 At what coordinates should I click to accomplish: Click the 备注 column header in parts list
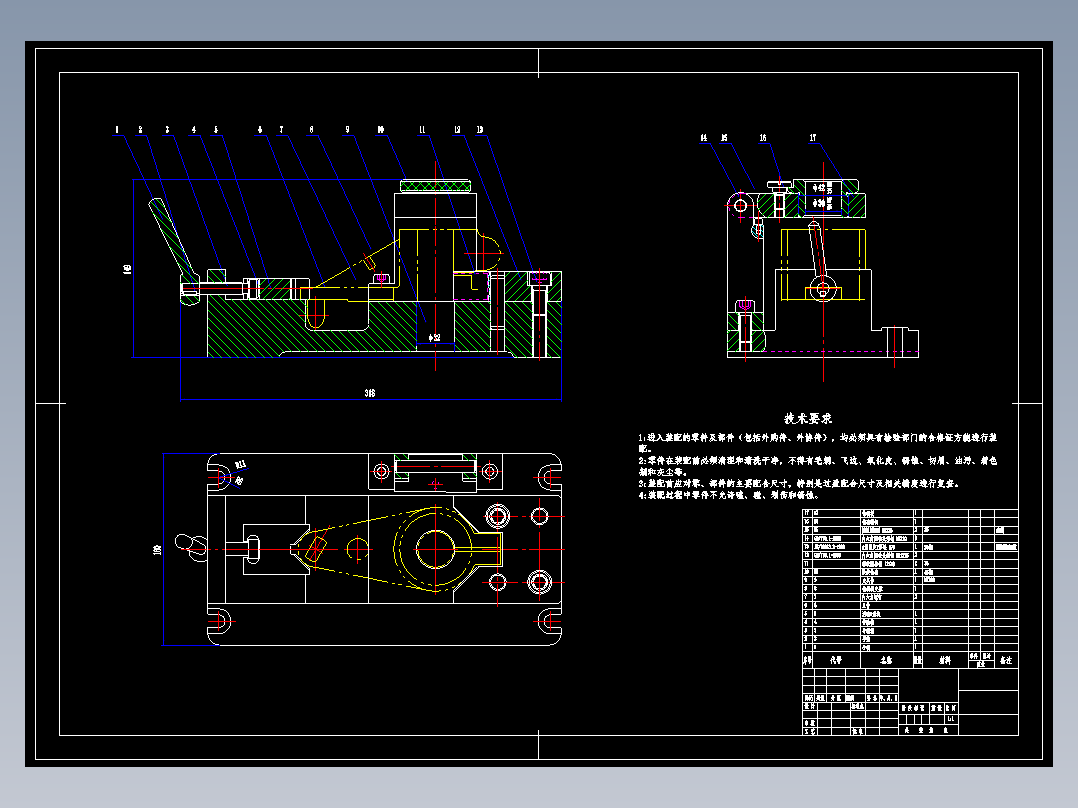click(1006, 660)
